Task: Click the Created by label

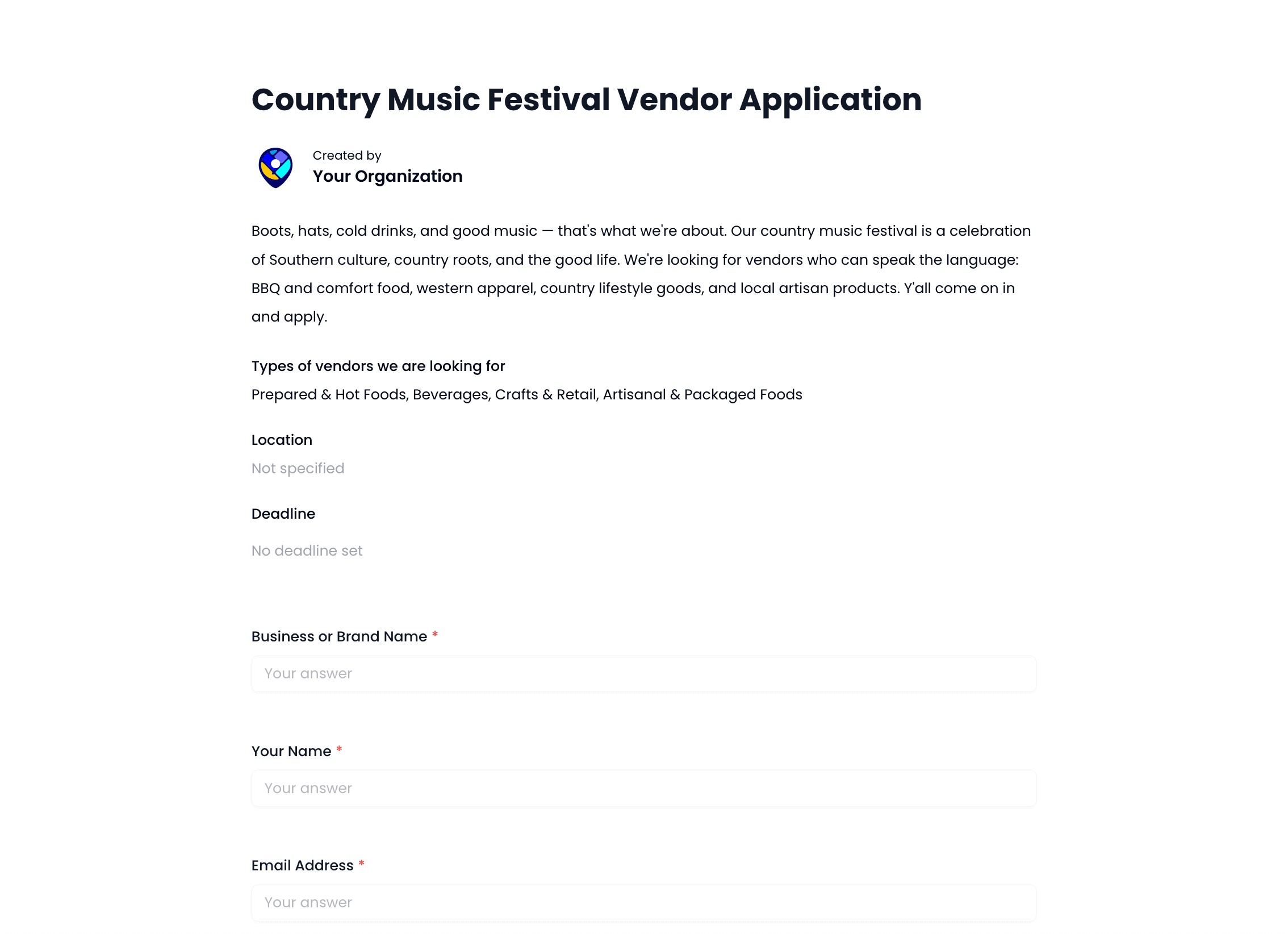Action: pos(346,155)
